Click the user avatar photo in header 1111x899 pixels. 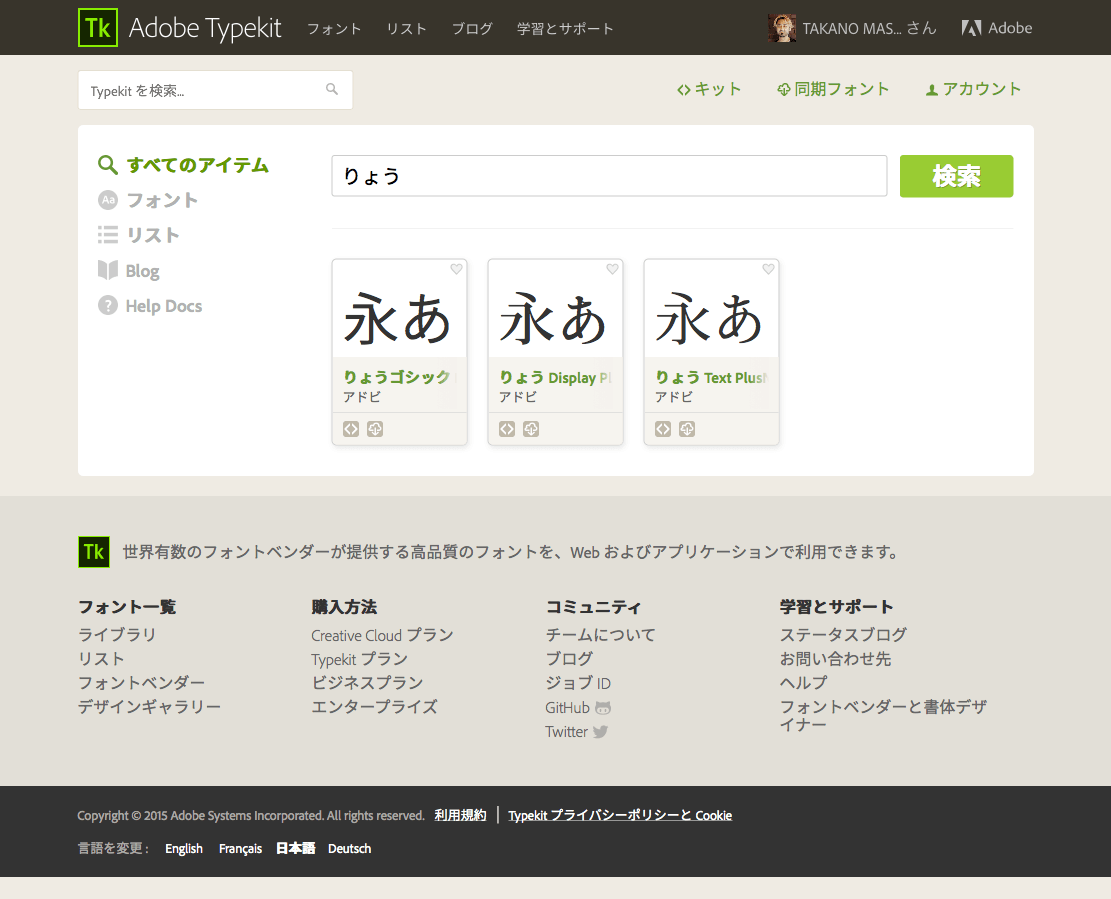click(782, 28)
